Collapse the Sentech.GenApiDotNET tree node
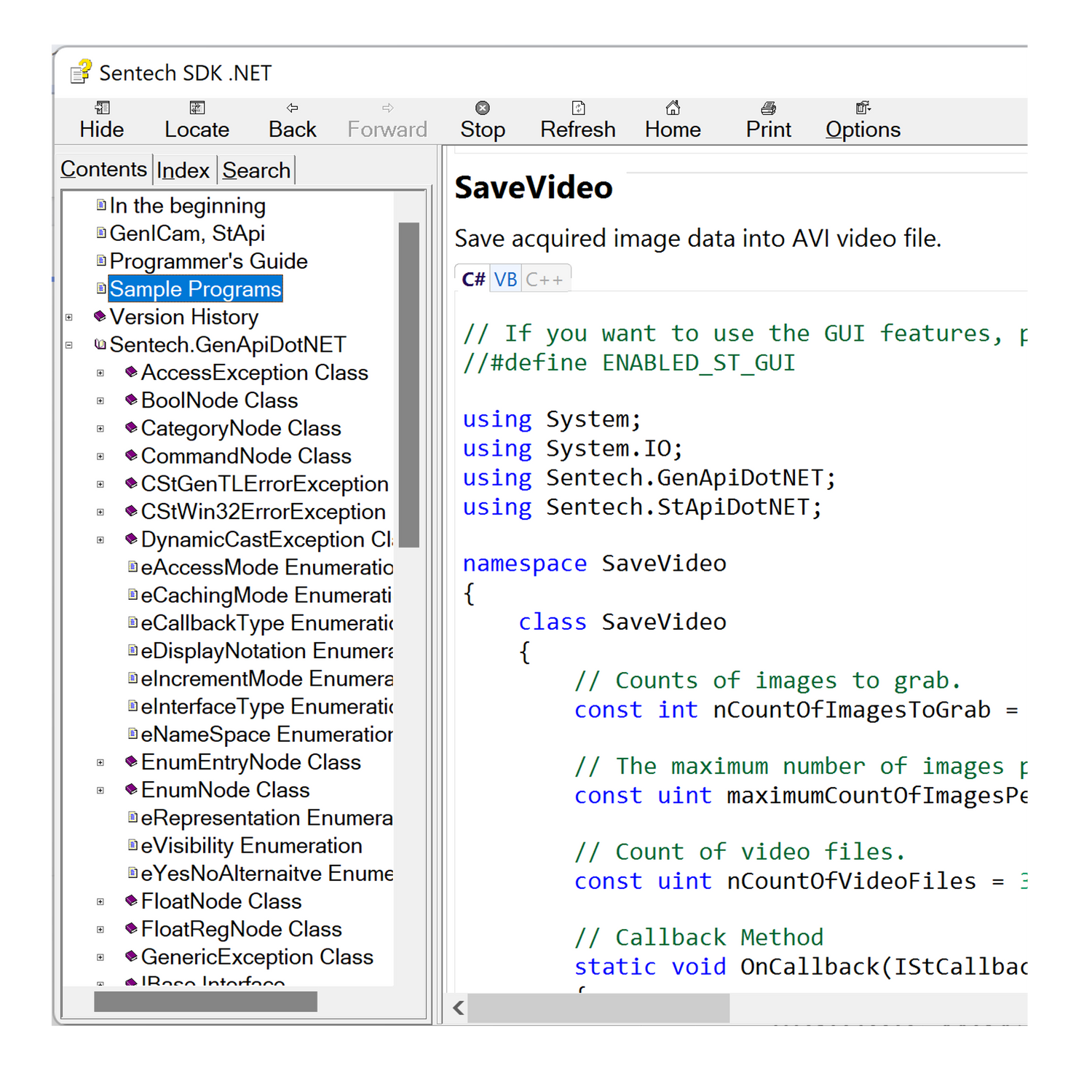1092x1092 pixels. (x=69, y=345)
